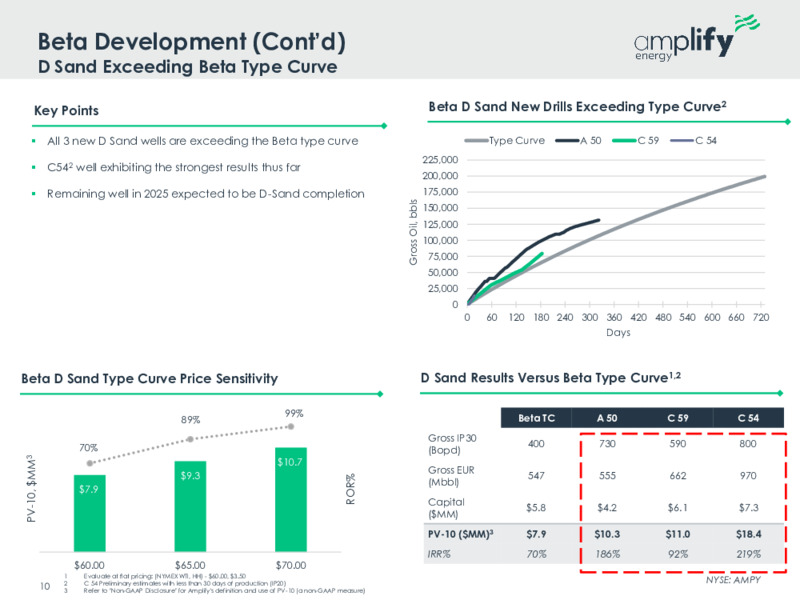Click the 70% ROR label above first bar
Screen dimensions: 800x600
coord(88,448)
